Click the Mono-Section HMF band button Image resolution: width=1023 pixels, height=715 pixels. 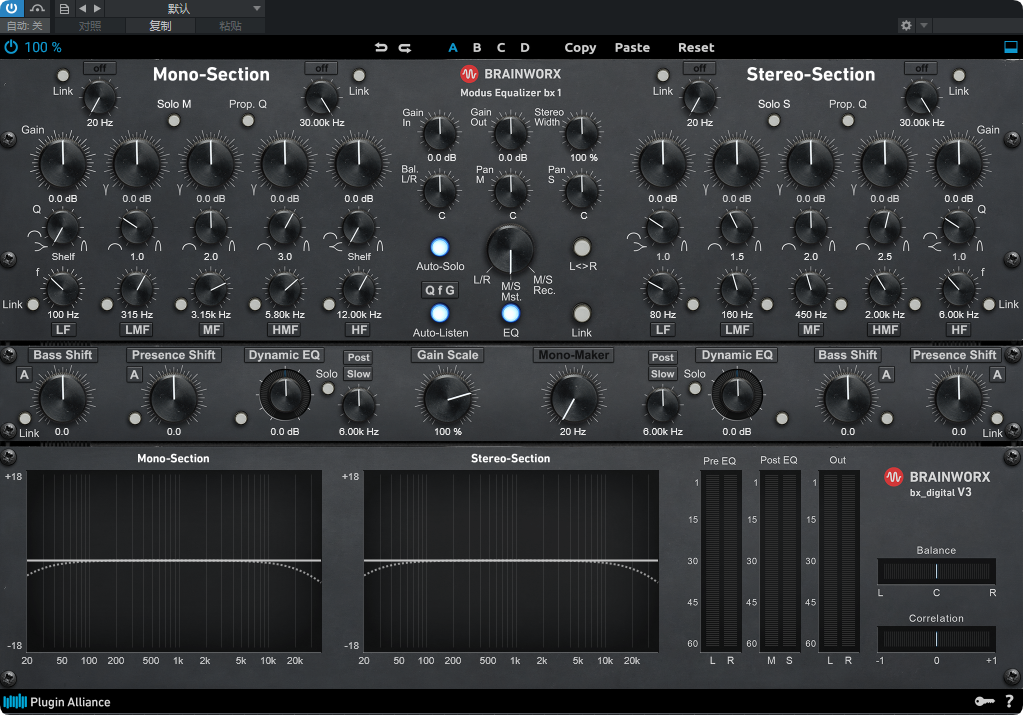[285, 329]
